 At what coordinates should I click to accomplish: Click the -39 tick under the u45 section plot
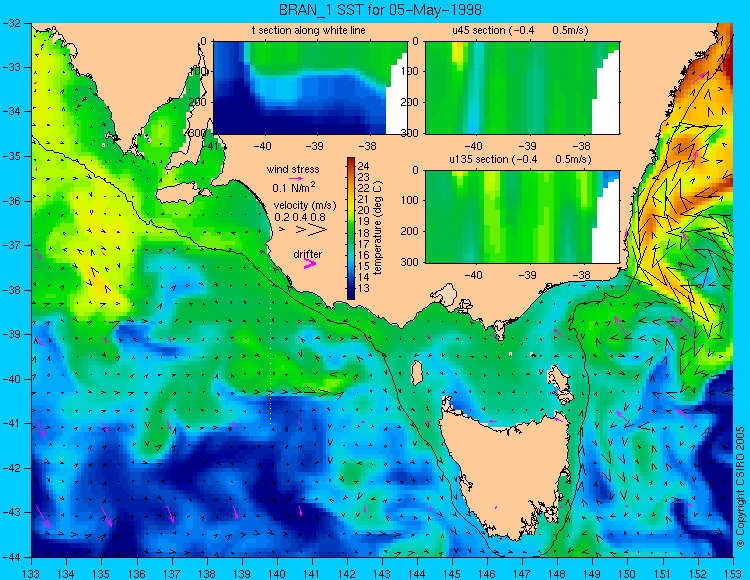point(528,146)
